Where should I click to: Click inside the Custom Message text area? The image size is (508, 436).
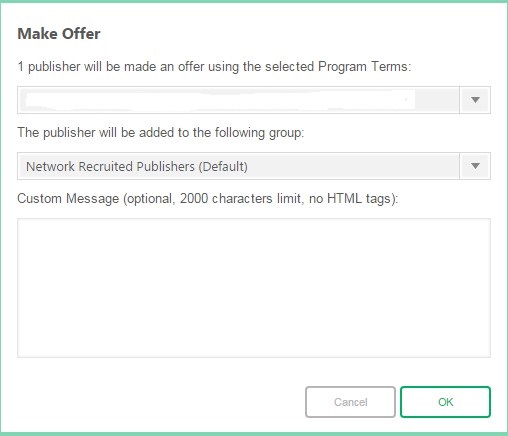(254, 288)
